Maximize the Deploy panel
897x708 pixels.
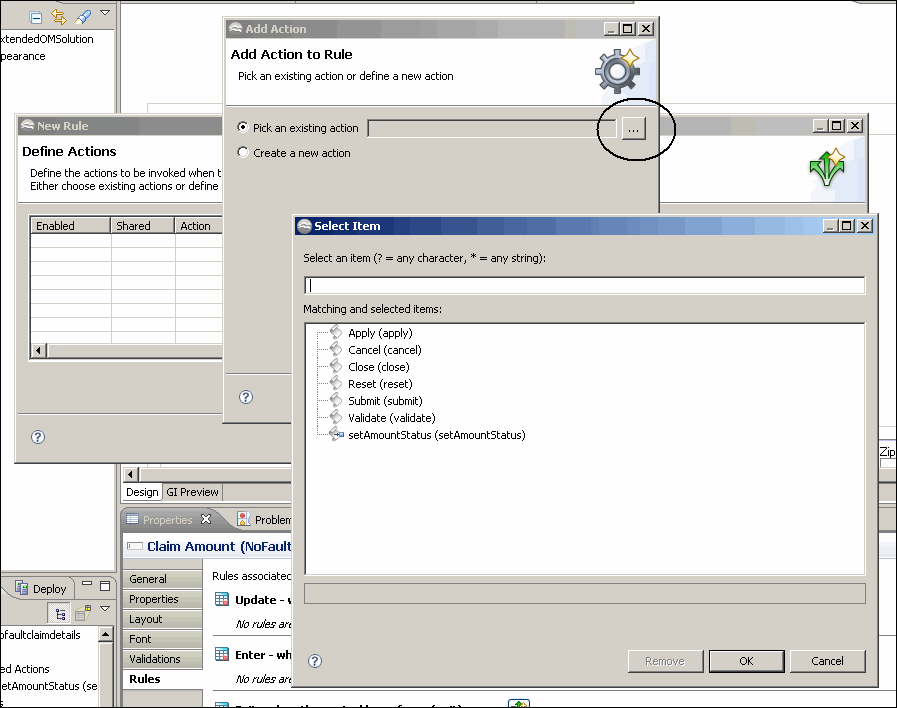pos(105,586)
